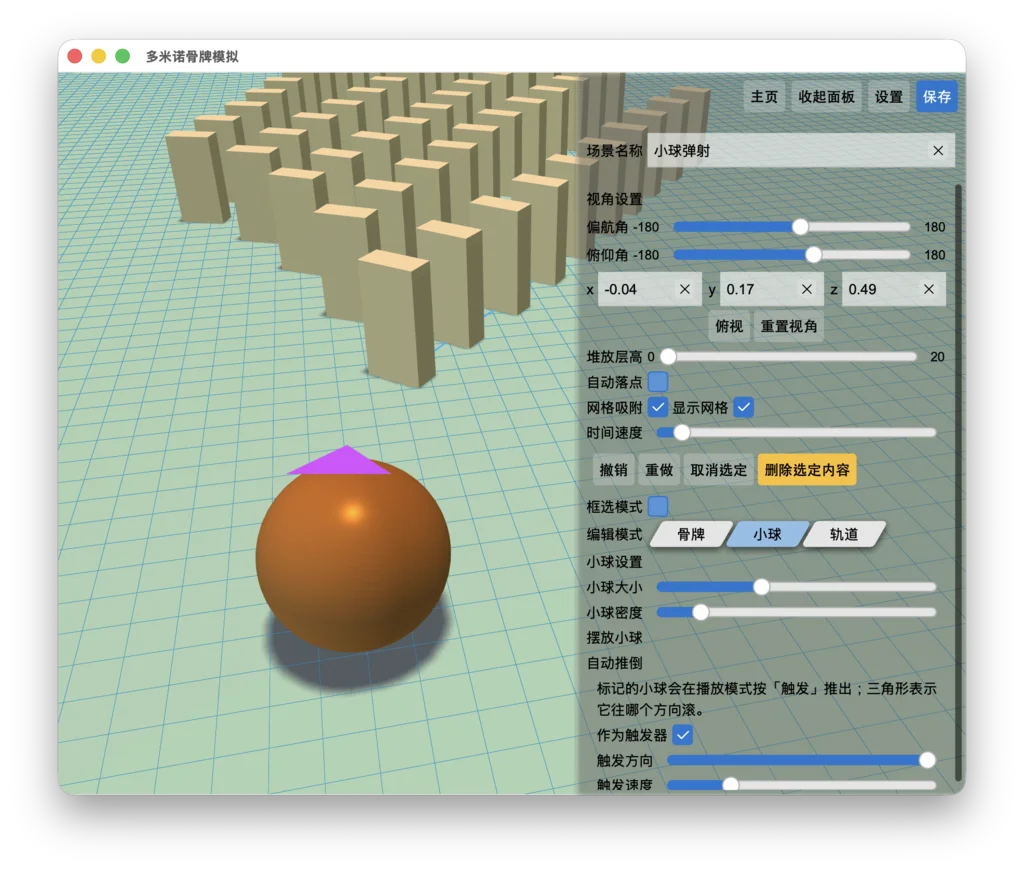This screenshot has width=1024, height=872.
Task: Redo action with 重做
Action: (x=659, y=470)
